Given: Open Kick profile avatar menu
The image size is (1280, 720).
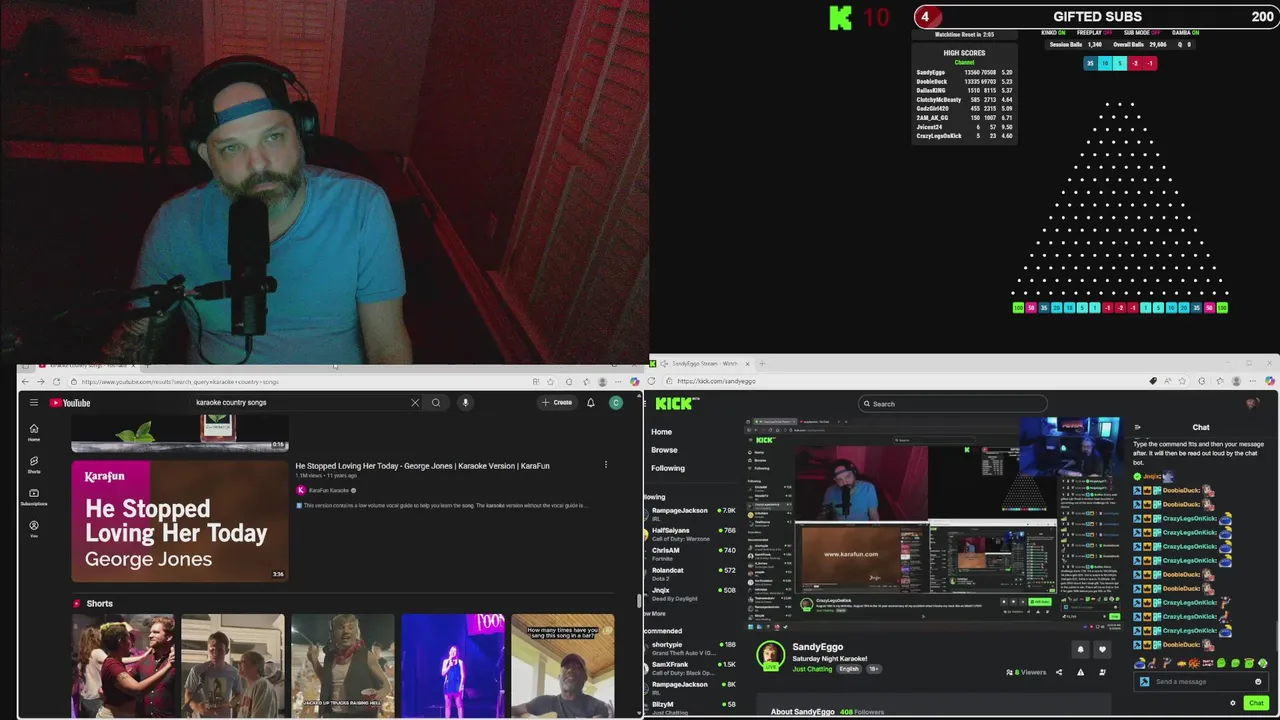Looking at the screenshot, I should coord(1252,404).
